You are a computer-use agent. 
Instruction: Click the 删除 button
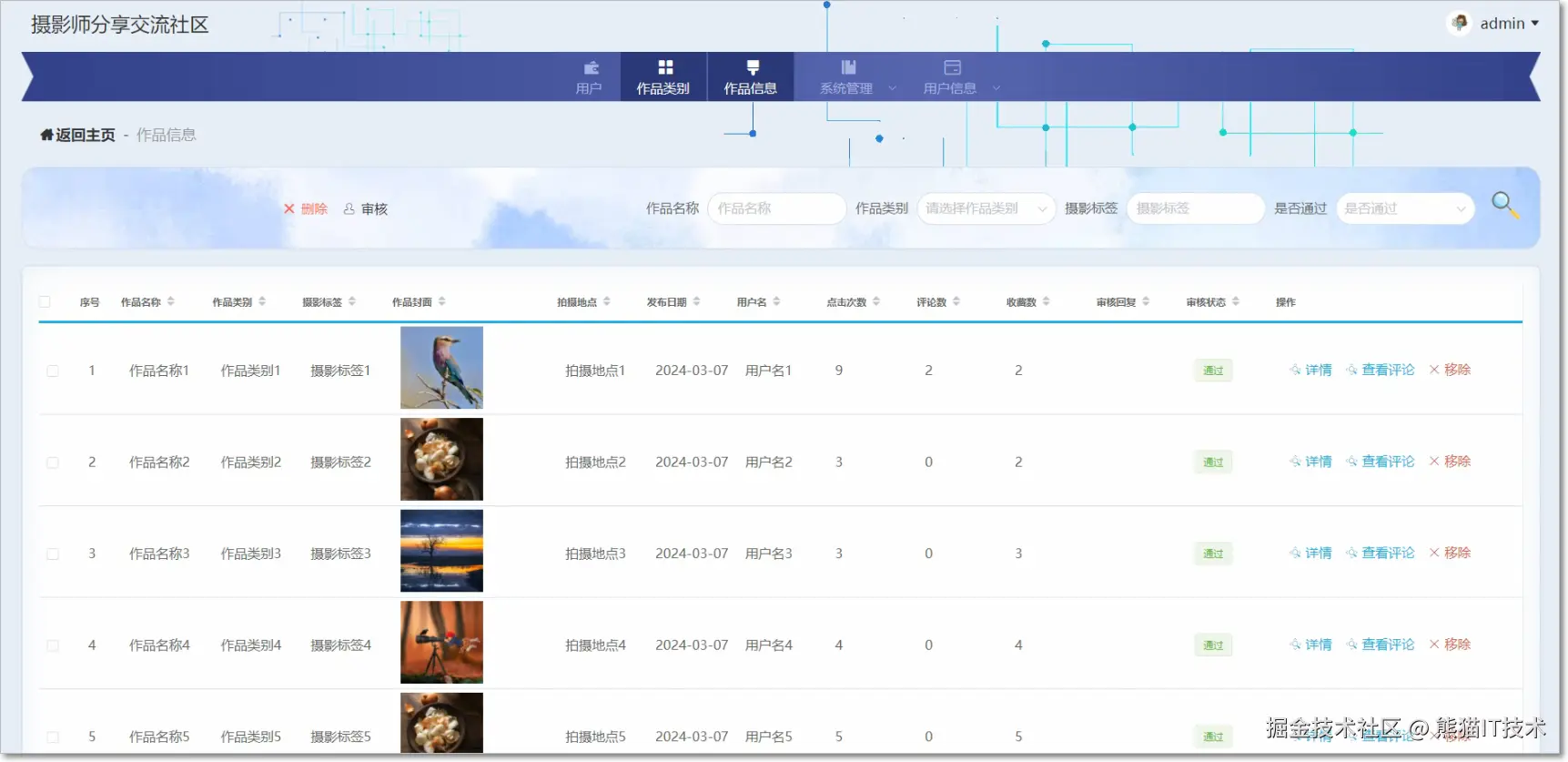click(x=306, y=208)
